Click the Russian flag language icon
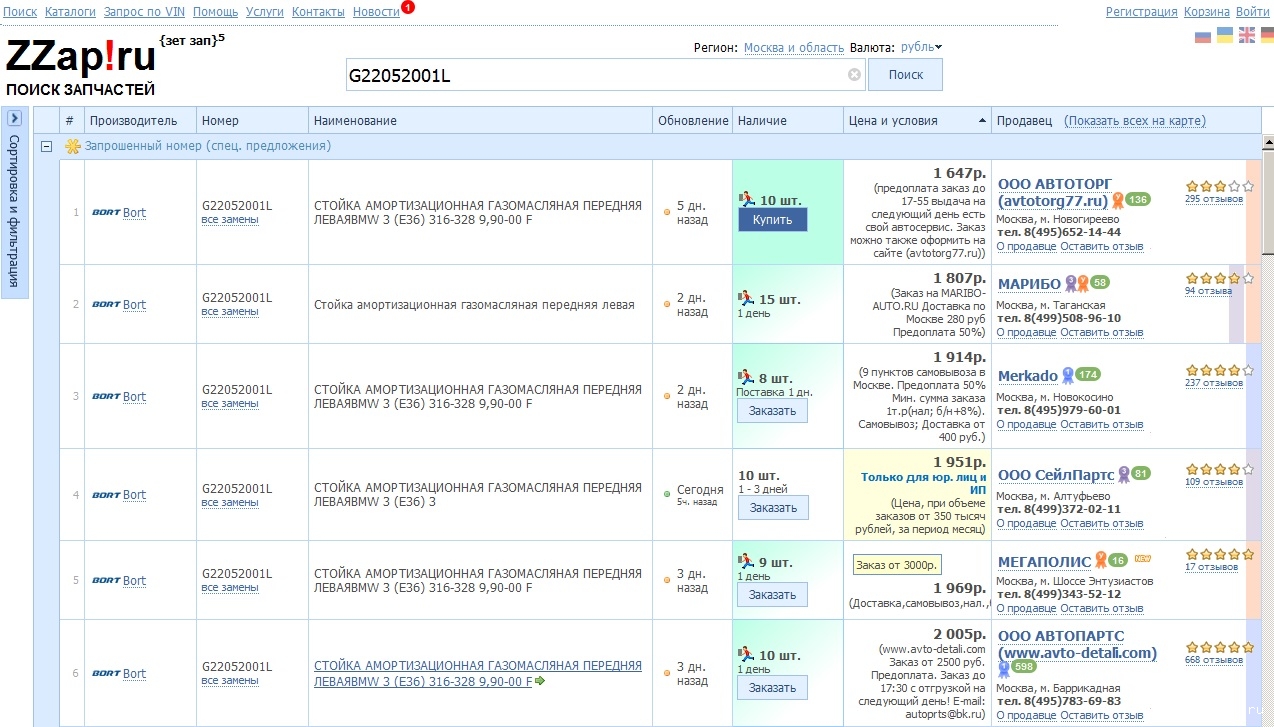 1203,36
